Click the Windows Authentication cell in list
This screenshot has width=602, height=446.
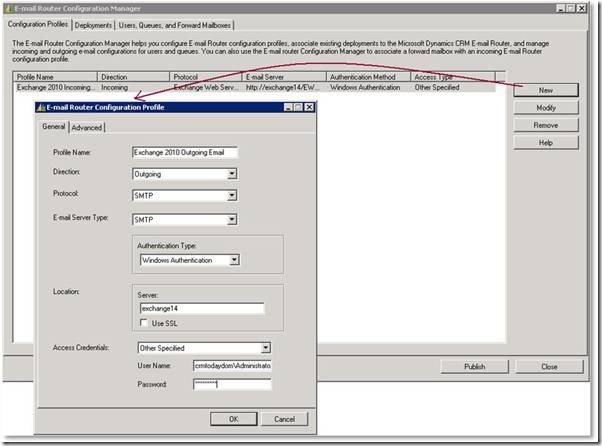[x=365, y=88]
